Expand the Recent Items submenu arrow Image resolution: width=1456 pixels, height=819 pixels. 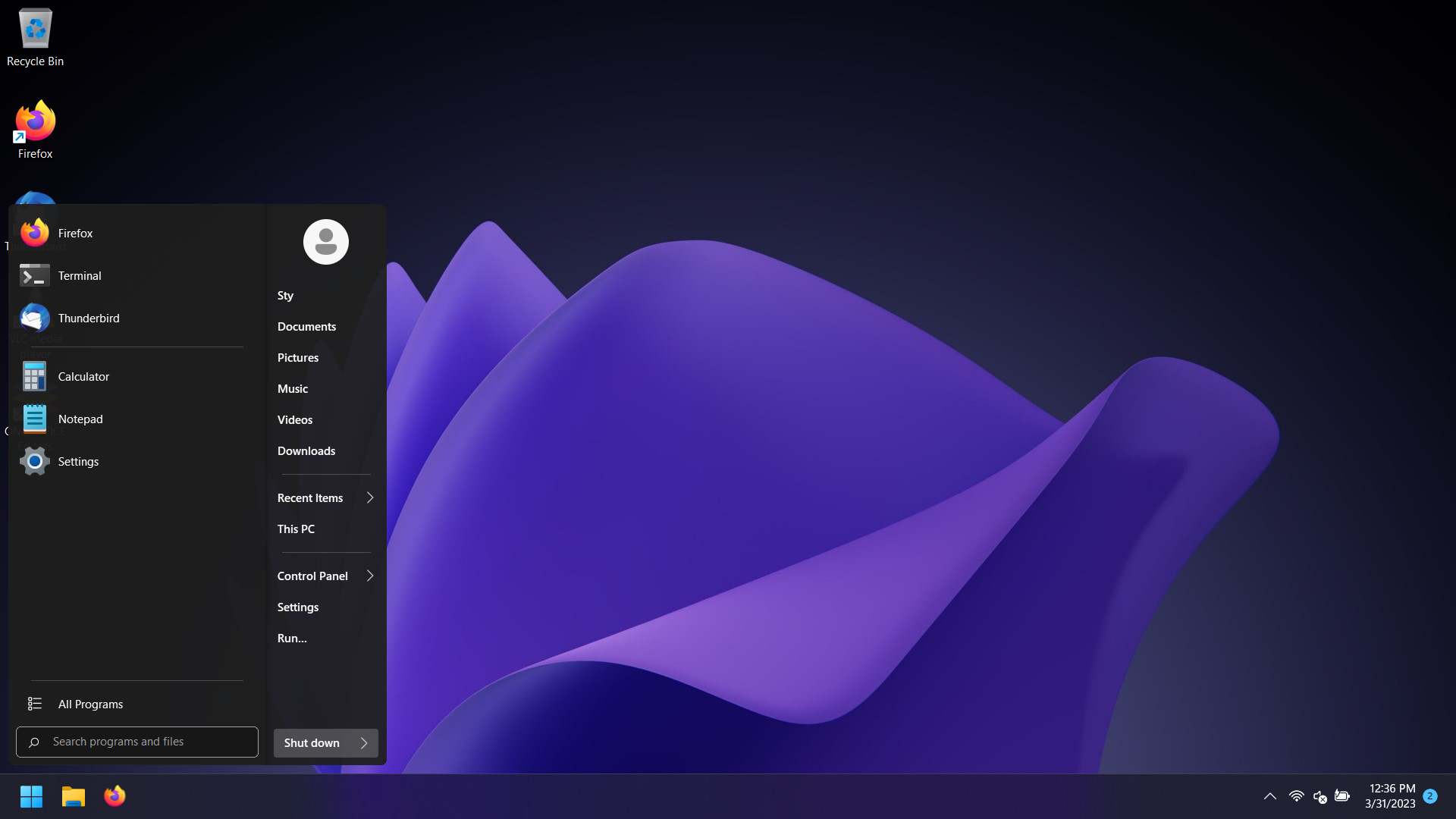point(370,498)
